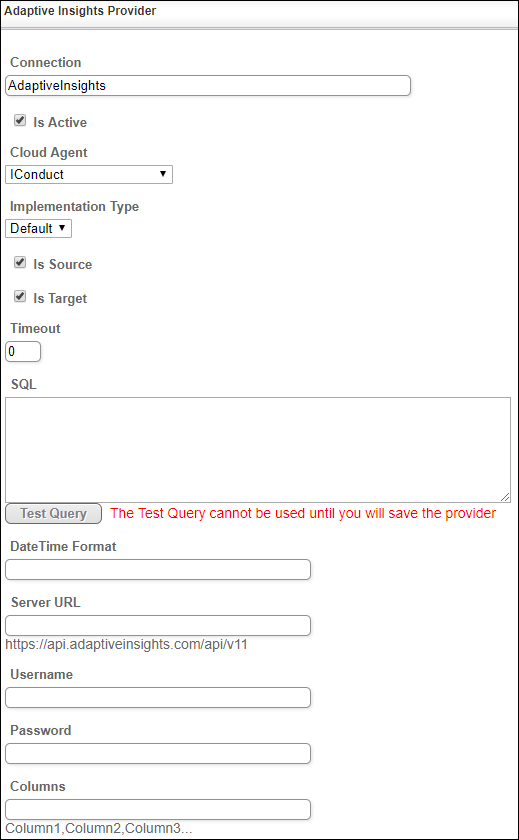The width and height of the screenshot is (519, 840).
Task: Click the Adaptive Insights Provider title bar
Action: point(259,11)
